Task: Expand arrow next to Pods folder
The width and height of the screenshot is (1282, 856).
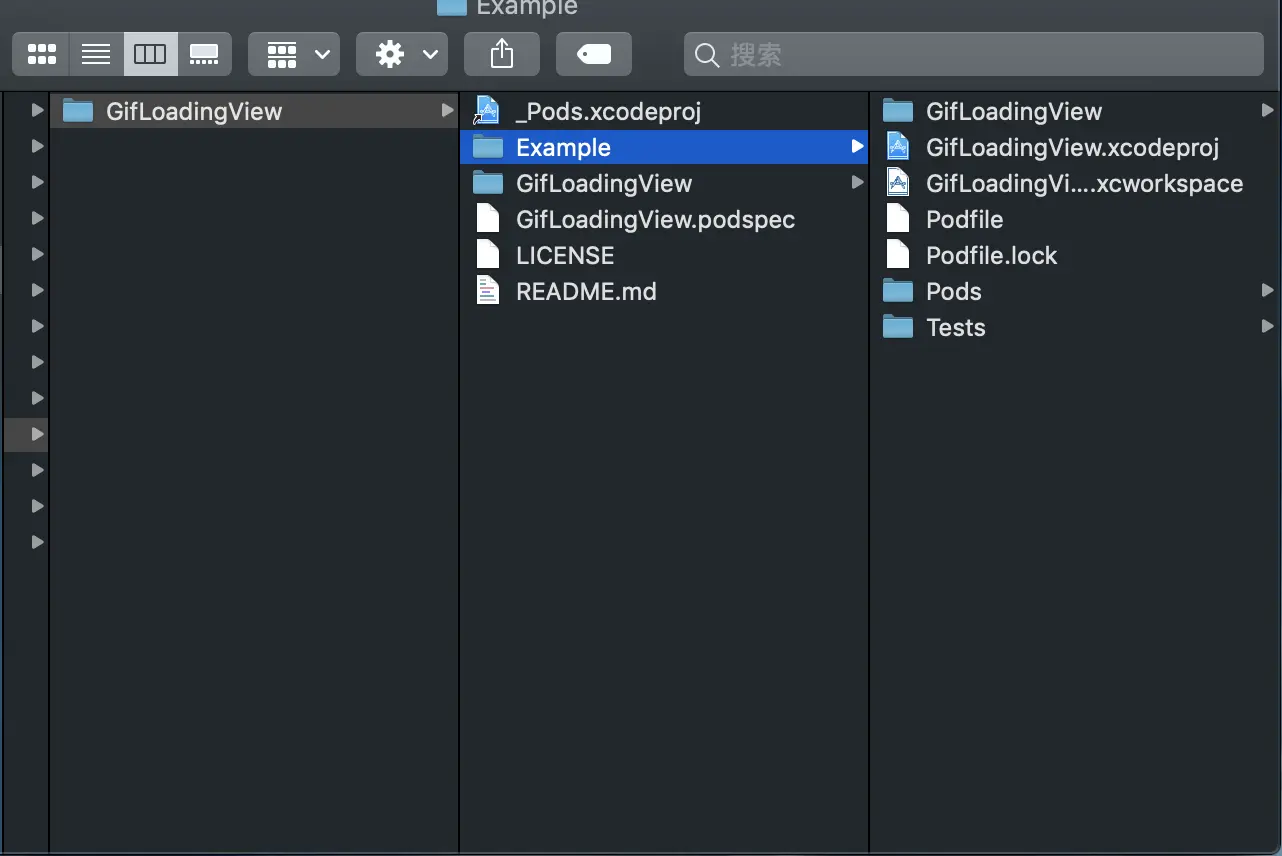Action: pyautogui.click(x=1267, y=291)
